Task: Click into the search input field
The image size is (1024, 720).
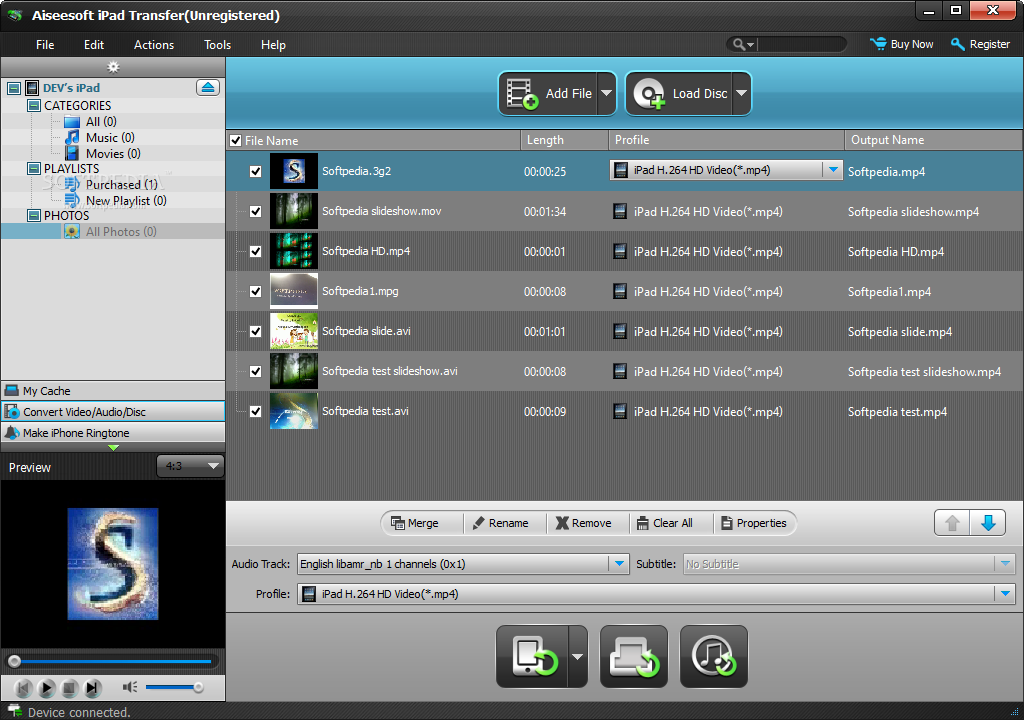Action: pos(801,44)
